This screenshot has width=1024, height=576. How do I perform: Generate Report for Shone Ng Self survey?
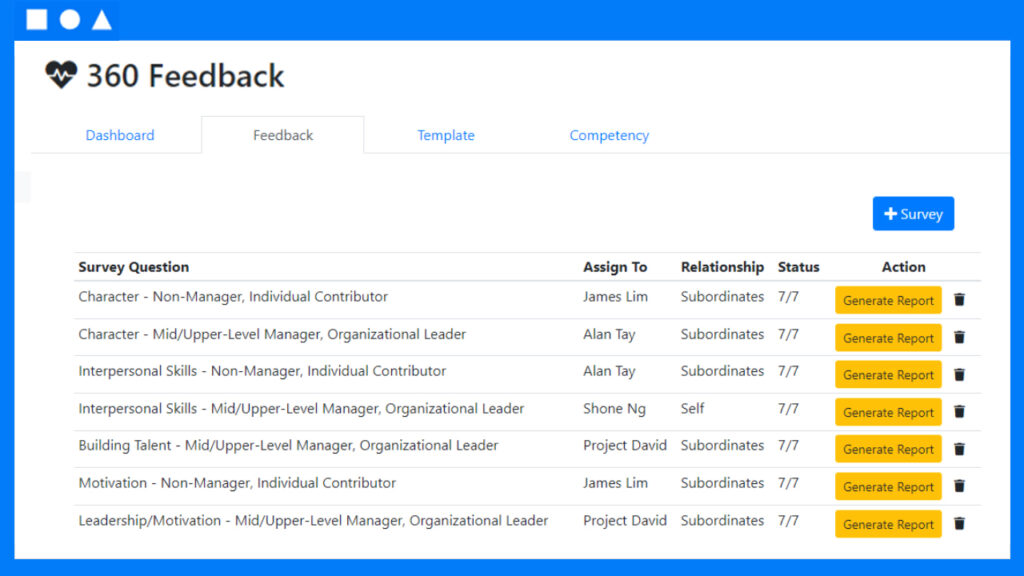pos(888,412)
